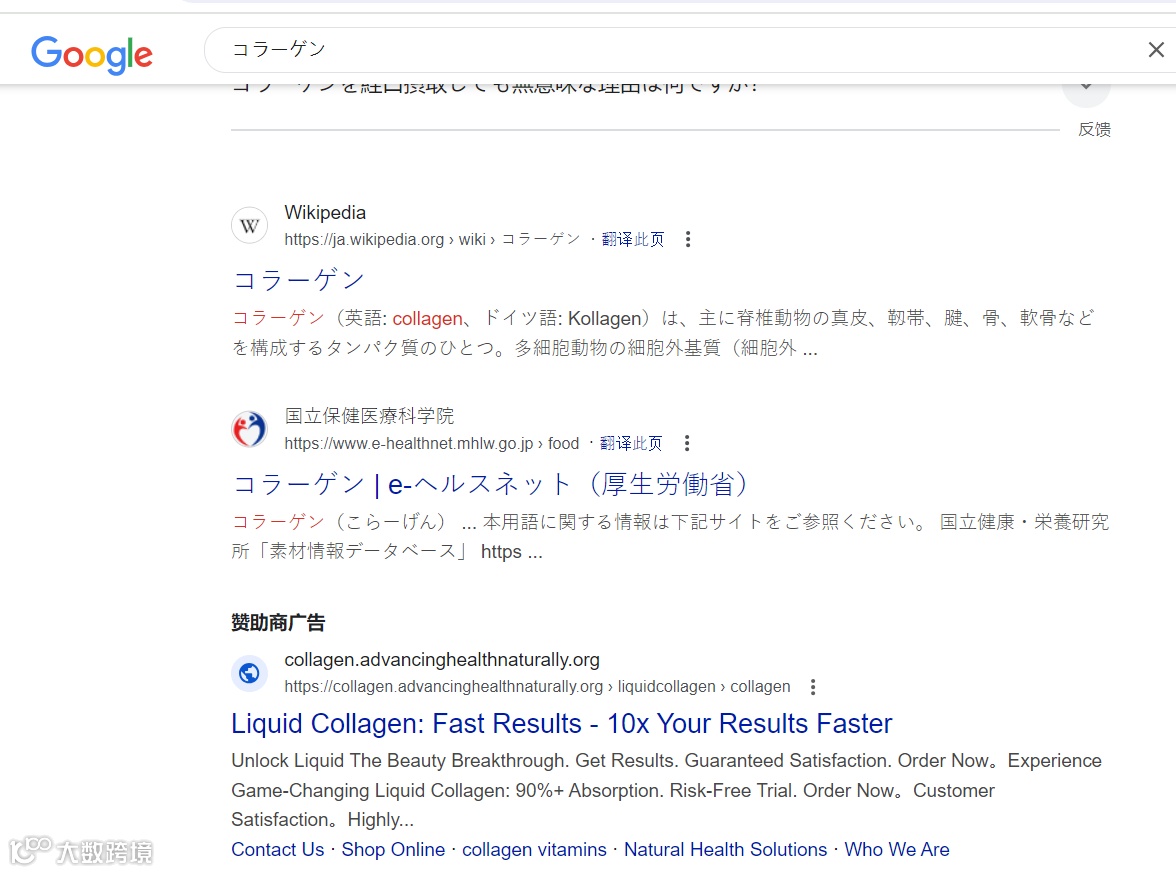Open the Liquid Collagen: Fast Results ad
Viewport: 1176px width, 873px height.
click(562, 724)
